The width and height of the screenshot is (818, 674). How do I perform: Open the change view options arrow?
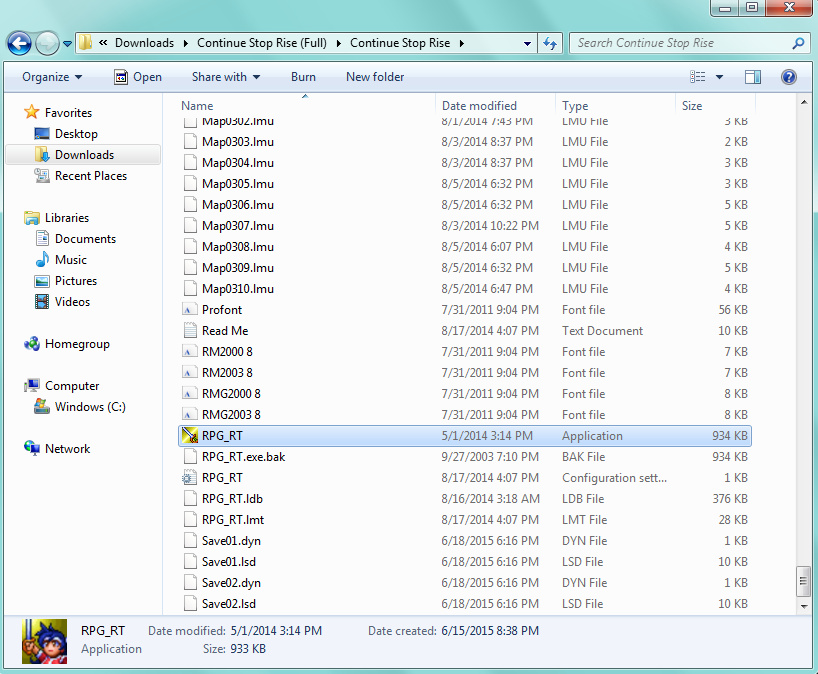pos(720,77)
